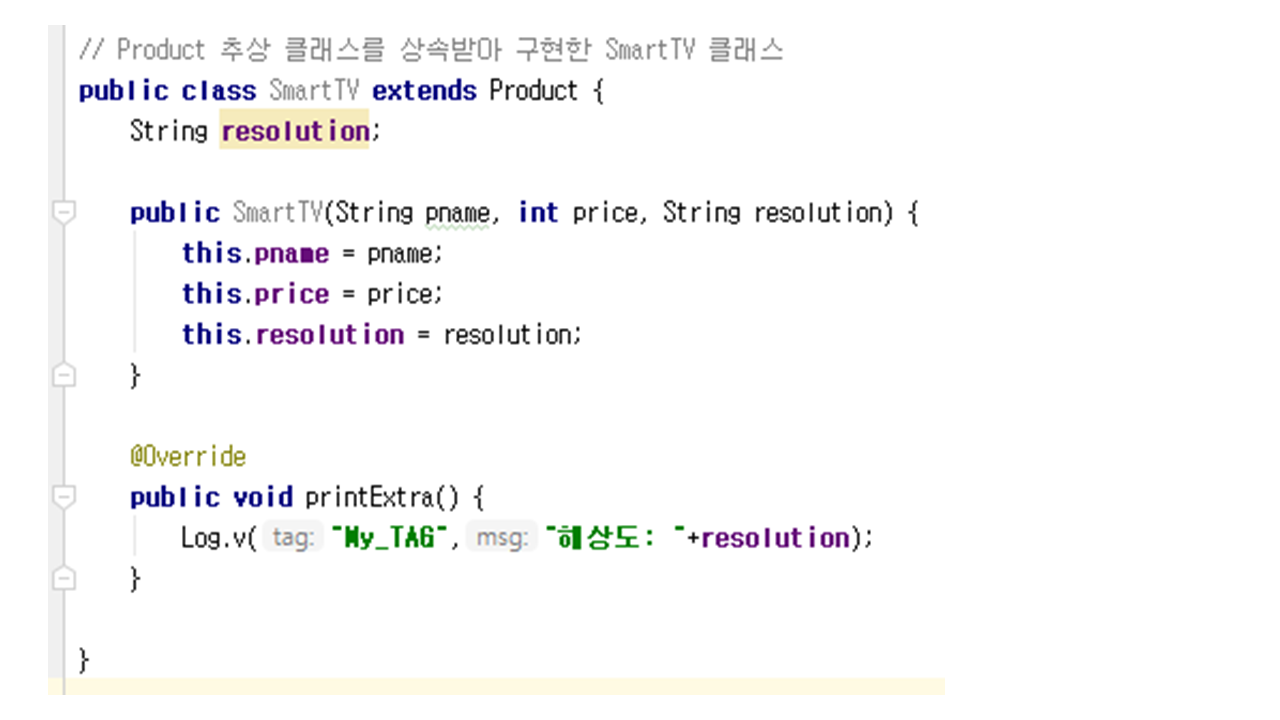Click fold end marker of SmartTV constructor
The image size is (1280, 720).
pos(63,376)
